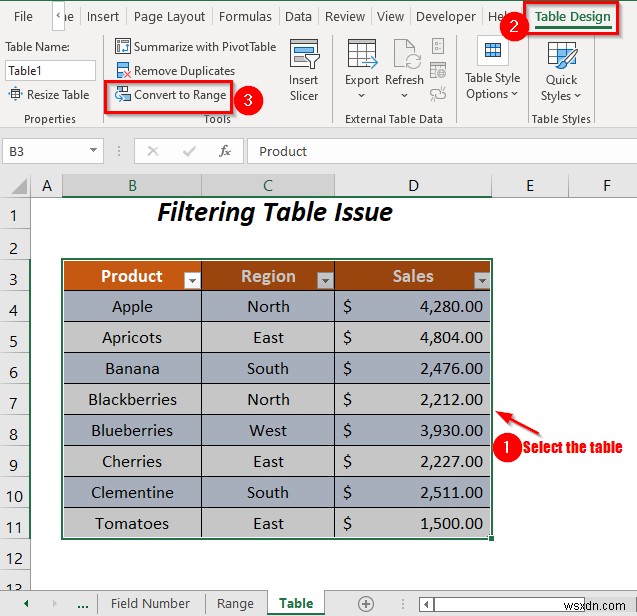Switch to the Range worksheet tab
This screenshot has width=637, height=616.
click(x=235, y=604)
